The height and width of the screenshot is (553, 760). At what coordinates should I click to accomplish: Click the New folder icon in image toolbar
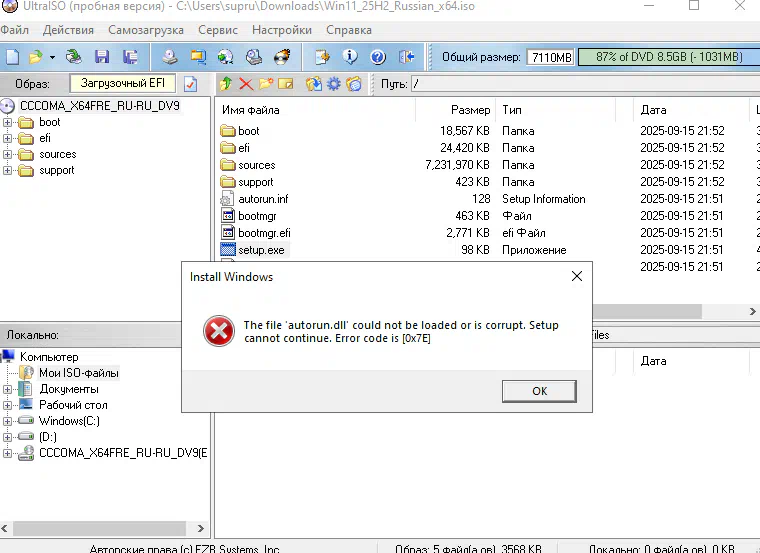pos(266,84)
